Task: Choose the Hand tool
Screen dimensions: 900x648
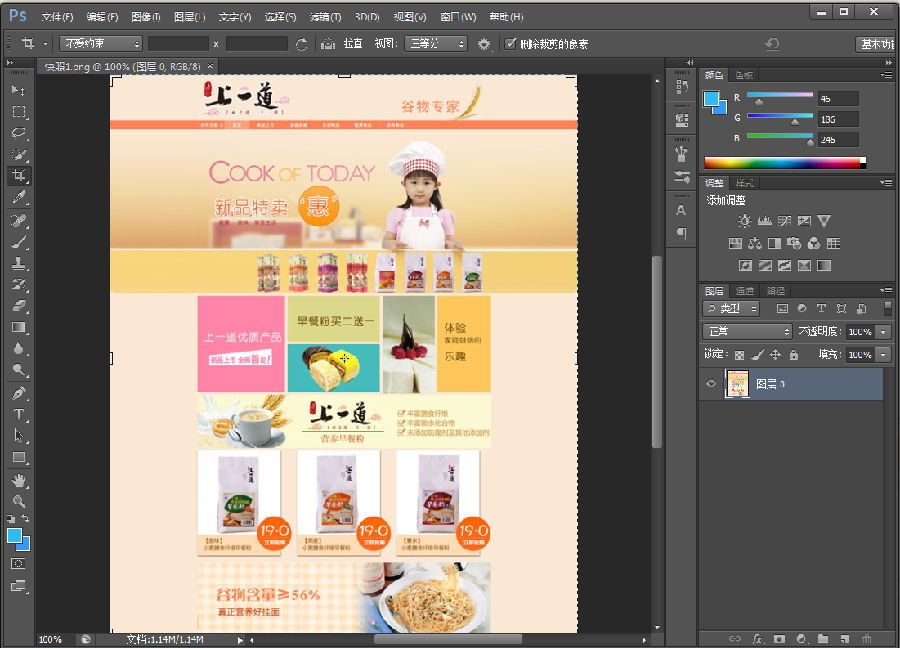Action: [19, 480]
